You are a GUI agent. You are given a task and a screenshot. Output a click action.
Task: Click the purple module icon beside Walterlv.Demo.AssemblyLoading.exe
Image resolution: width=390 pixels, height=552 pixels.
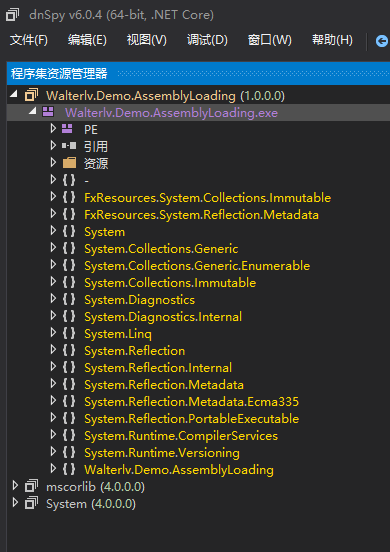pyautogui.click(x=48, y=112)
